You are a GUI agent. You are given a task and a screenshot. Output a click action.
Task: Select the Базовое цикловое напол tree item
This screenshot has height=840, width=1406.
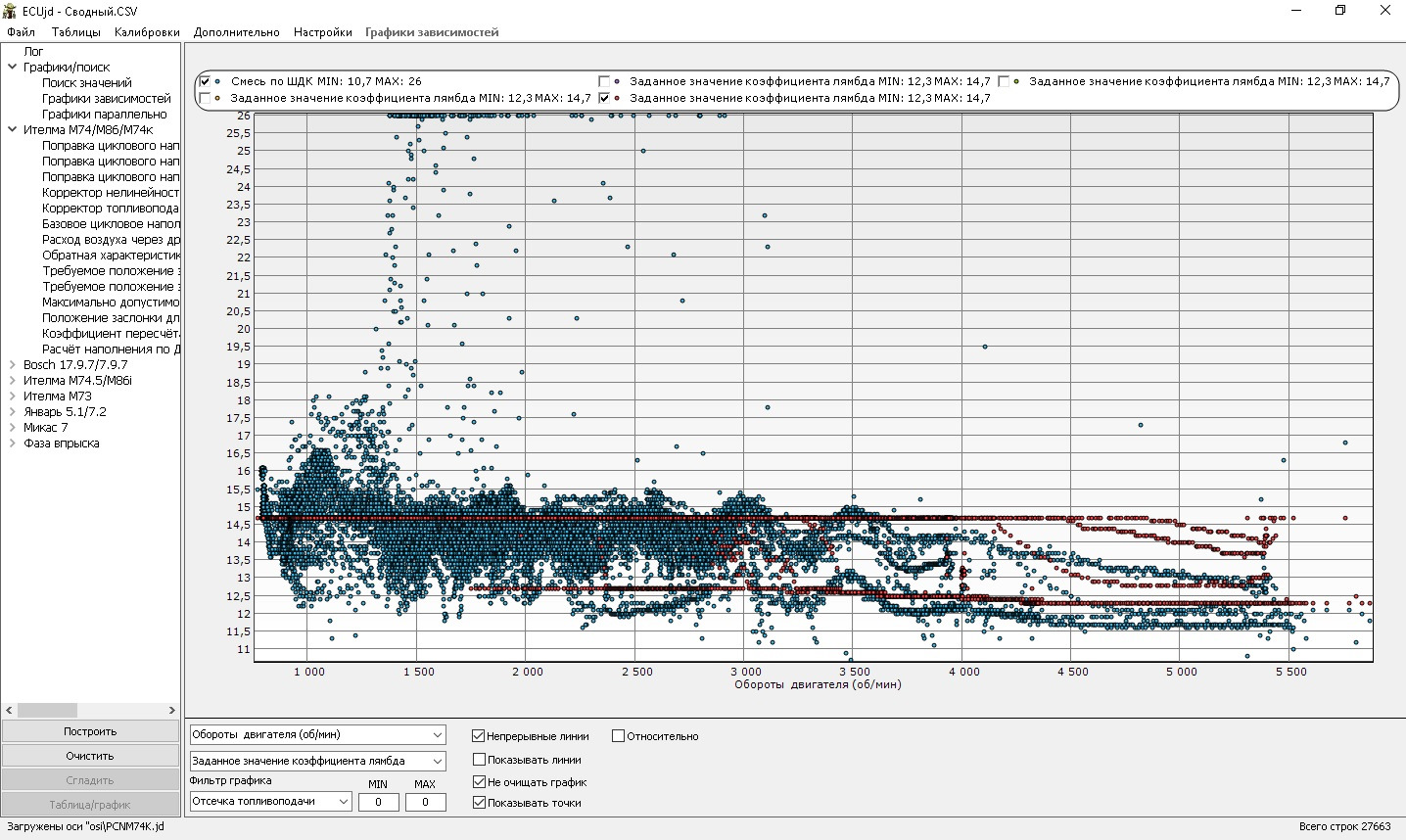(x=111, y=224)
